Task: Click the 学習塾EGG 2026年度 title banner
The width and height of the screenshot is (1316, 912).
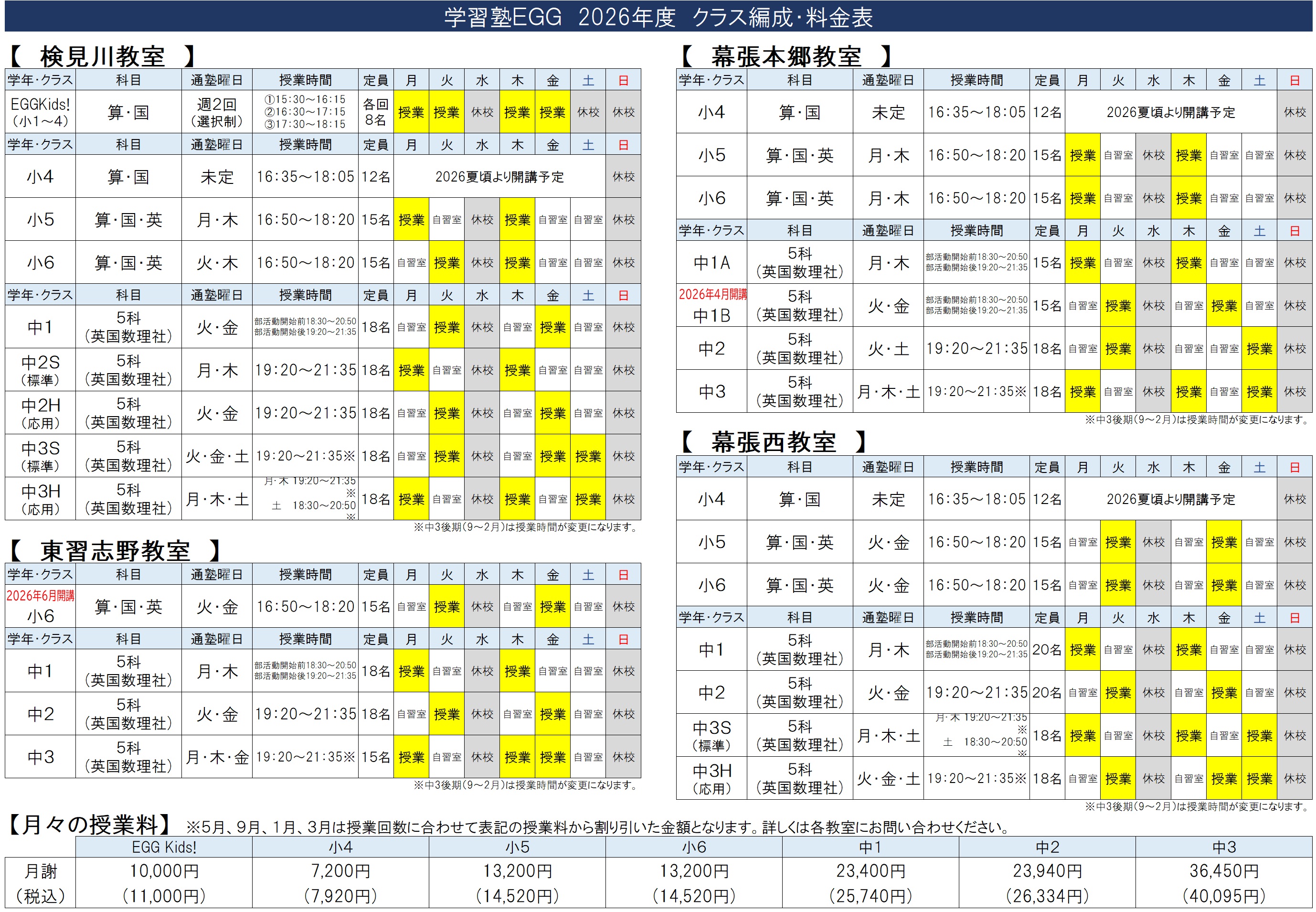Action: point(658,17)
